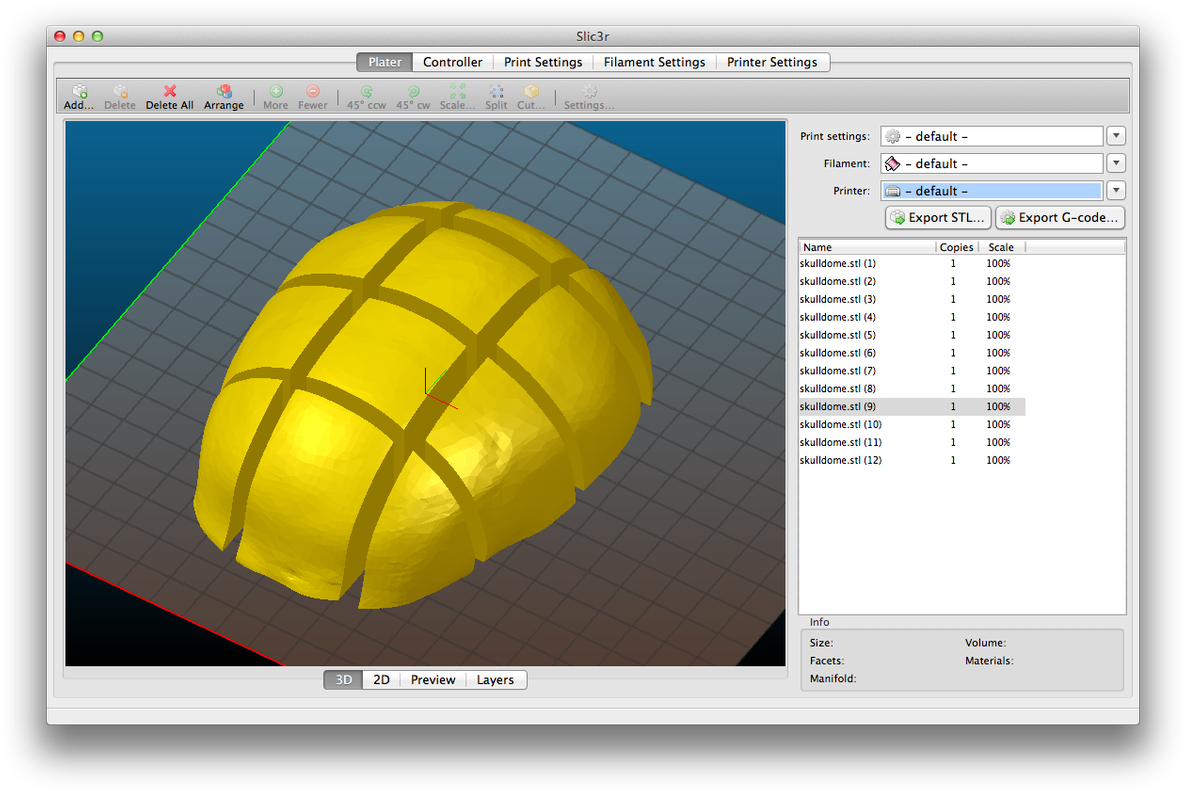Click the Fewer copies icon

coord(313,92)
